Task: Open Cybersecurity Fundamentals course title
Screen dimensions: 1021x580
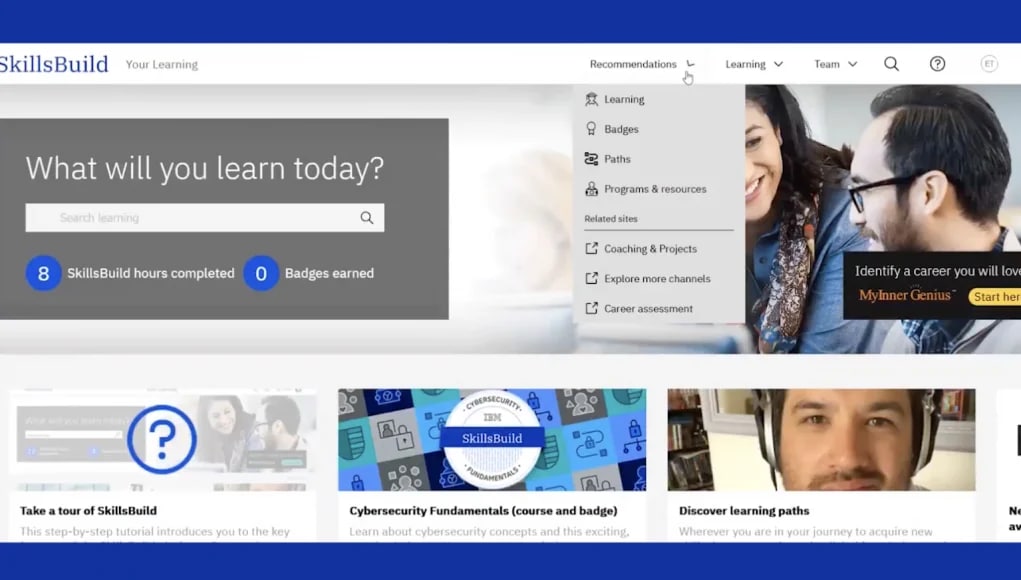Action: coord(483,511)
